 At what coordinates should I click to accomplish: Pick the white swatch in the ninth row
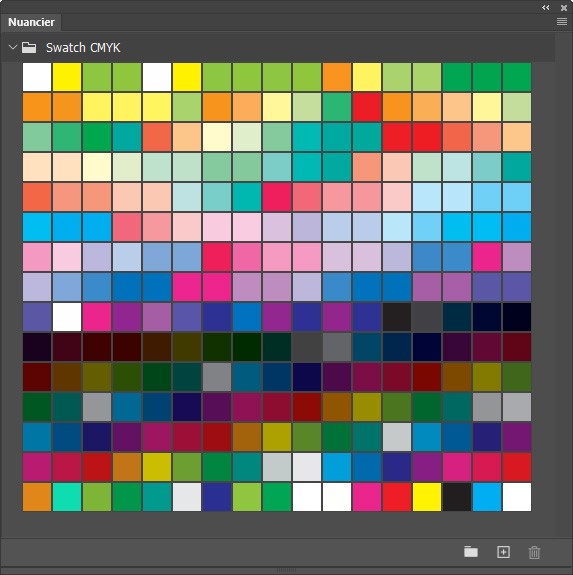[67, 317]
